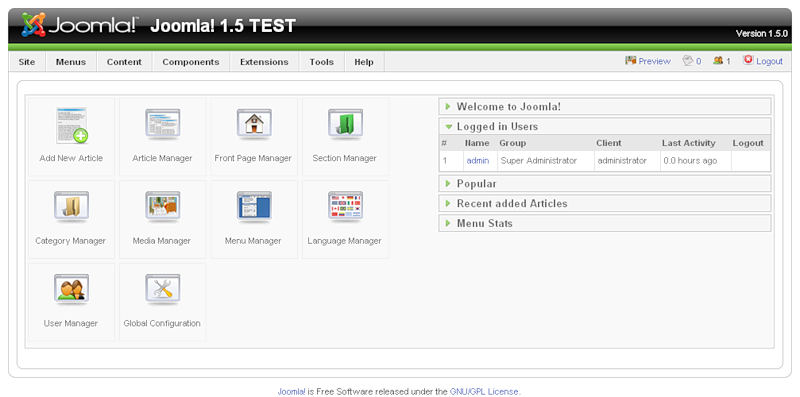Click the Preview link
Image resolution: width=800 pixels, height=397 pixels.
coord(654,61)
